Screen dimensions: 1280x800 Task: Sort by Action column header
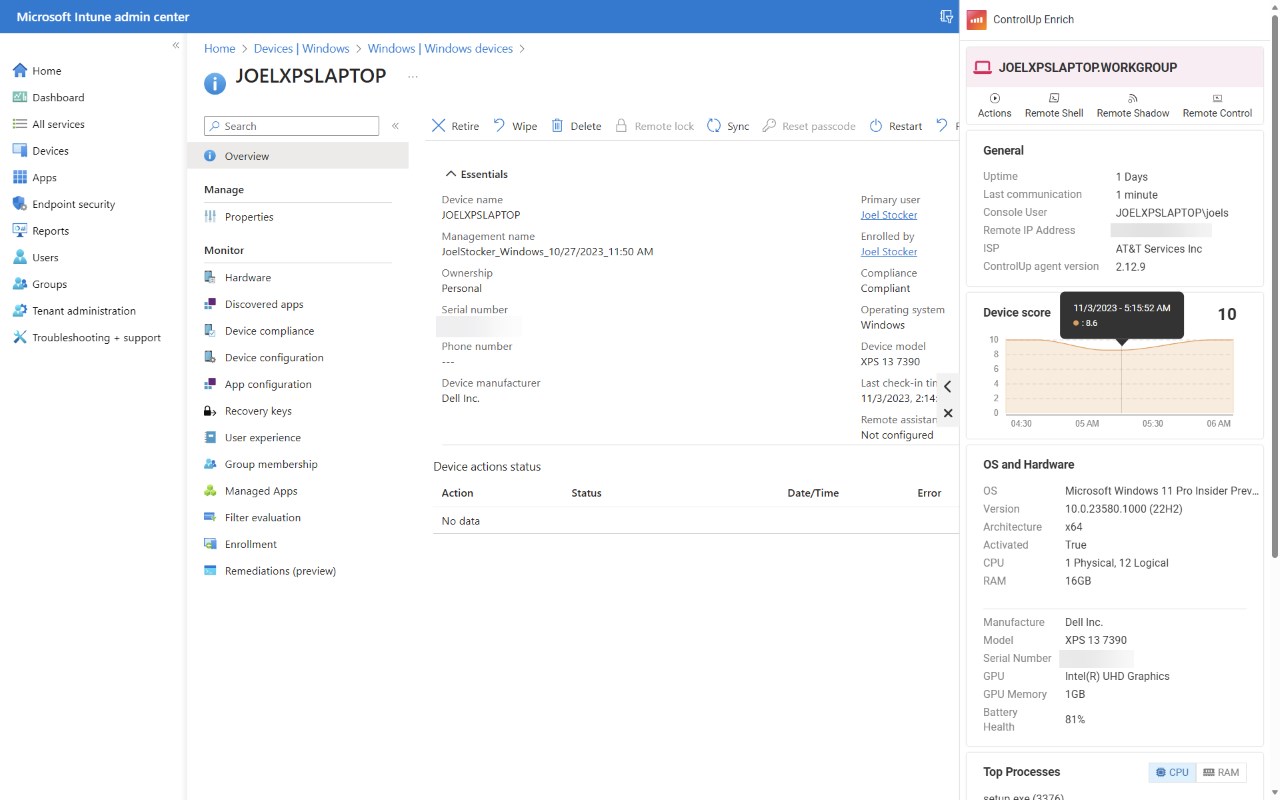coord(458,493)
